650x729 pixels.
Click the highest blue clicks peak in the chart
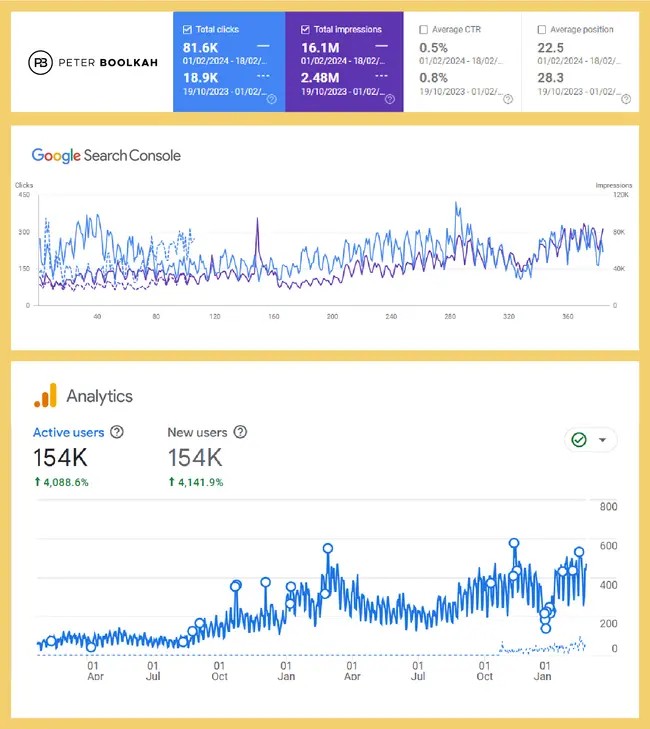point(456,204)
